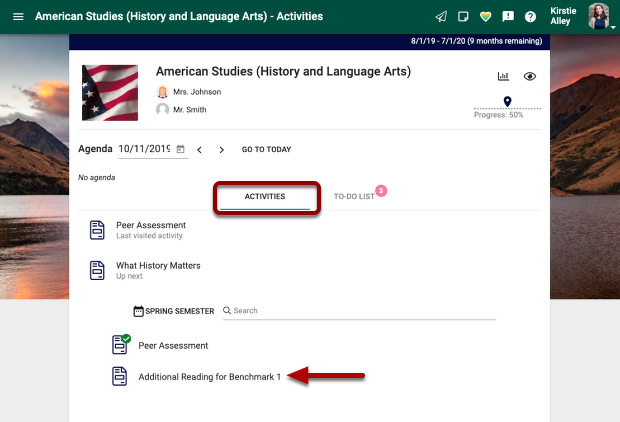620x422 pixels.
Task: Toggle the eye view icon
Action: 530,77
